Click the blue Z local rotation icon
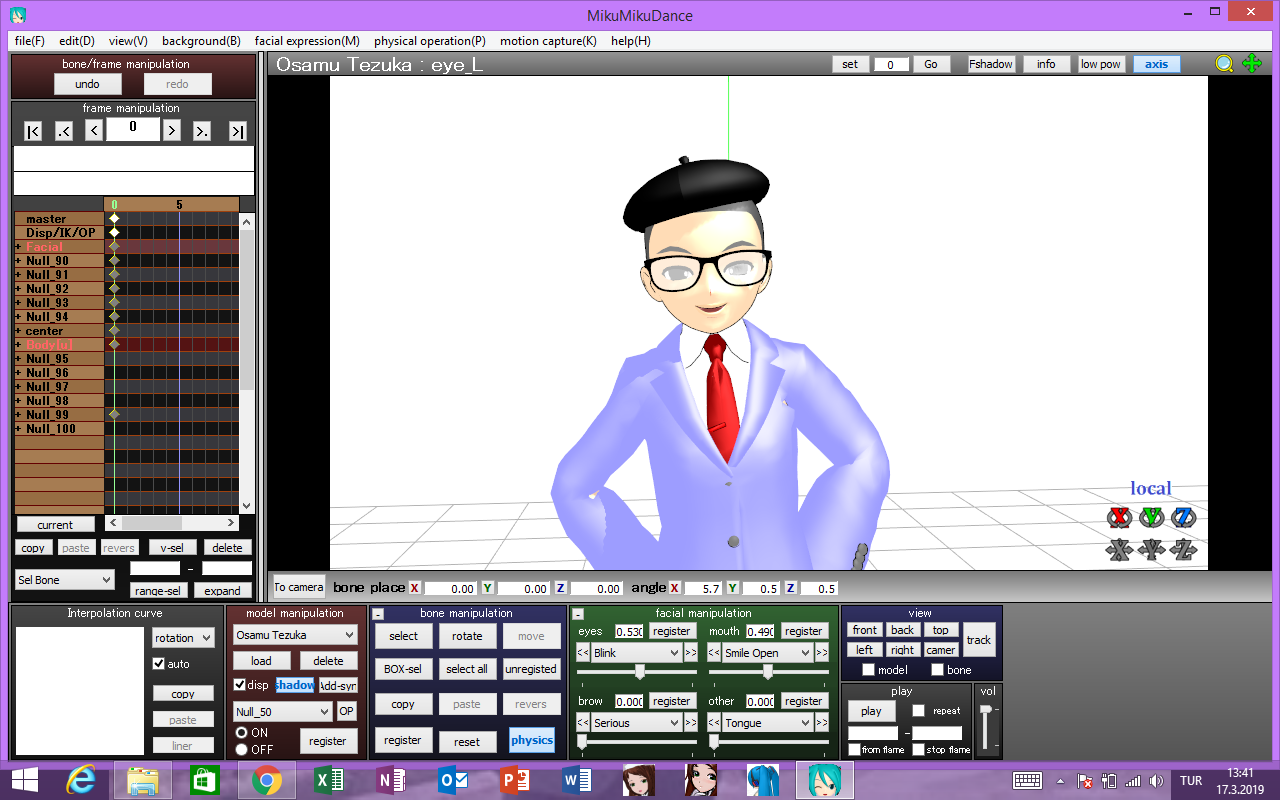This screenshot has height=800, width=1280. [1184, 517]
